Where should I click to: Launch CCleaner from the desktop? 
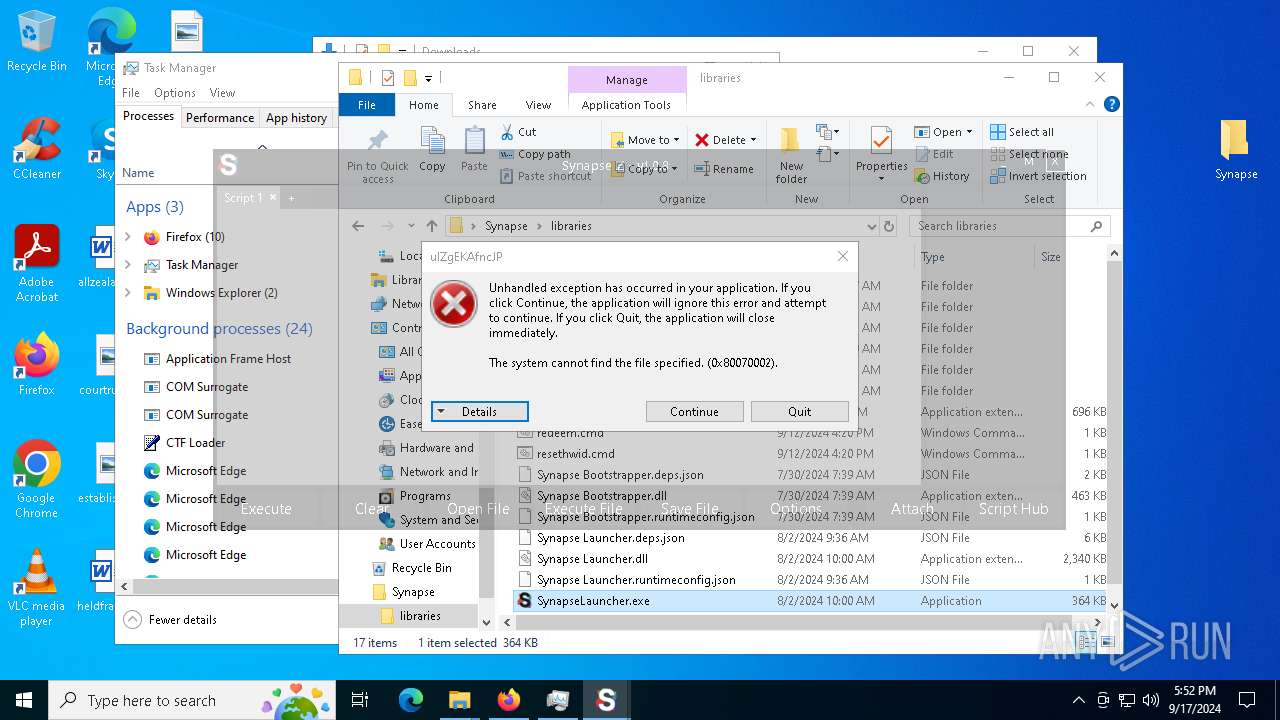pos(37,149)
